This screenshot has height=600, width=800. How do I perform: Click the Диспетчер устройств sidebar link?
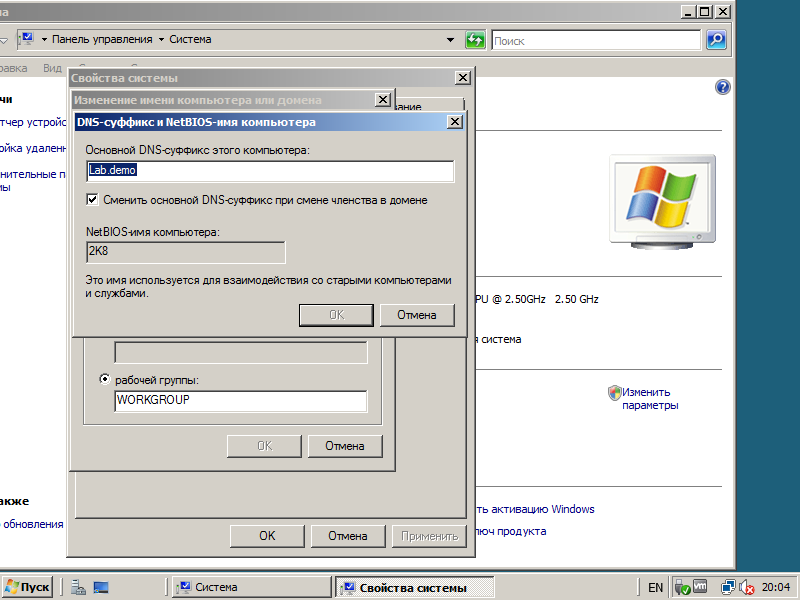33,122
